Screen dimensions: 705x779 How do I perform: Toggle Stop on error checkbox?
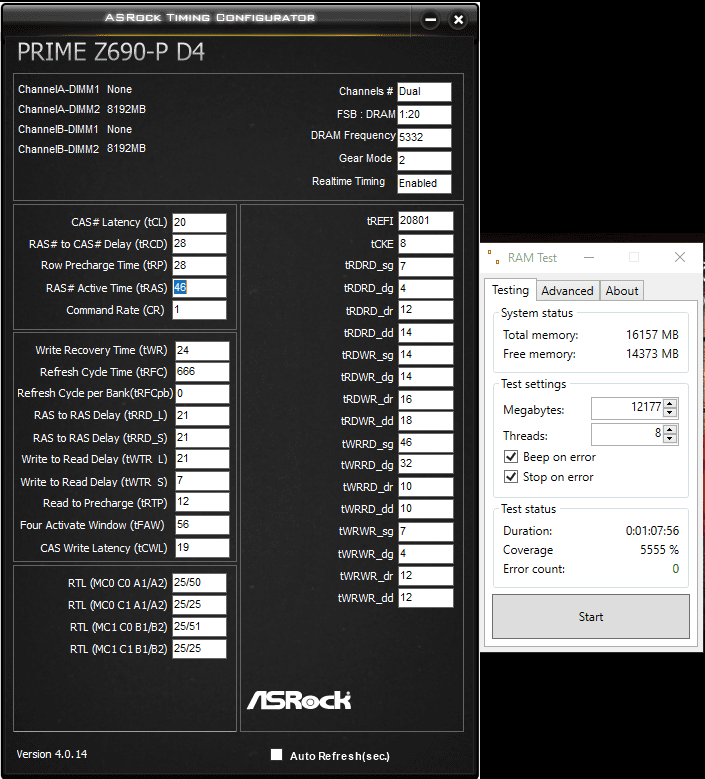pos(511,476)
